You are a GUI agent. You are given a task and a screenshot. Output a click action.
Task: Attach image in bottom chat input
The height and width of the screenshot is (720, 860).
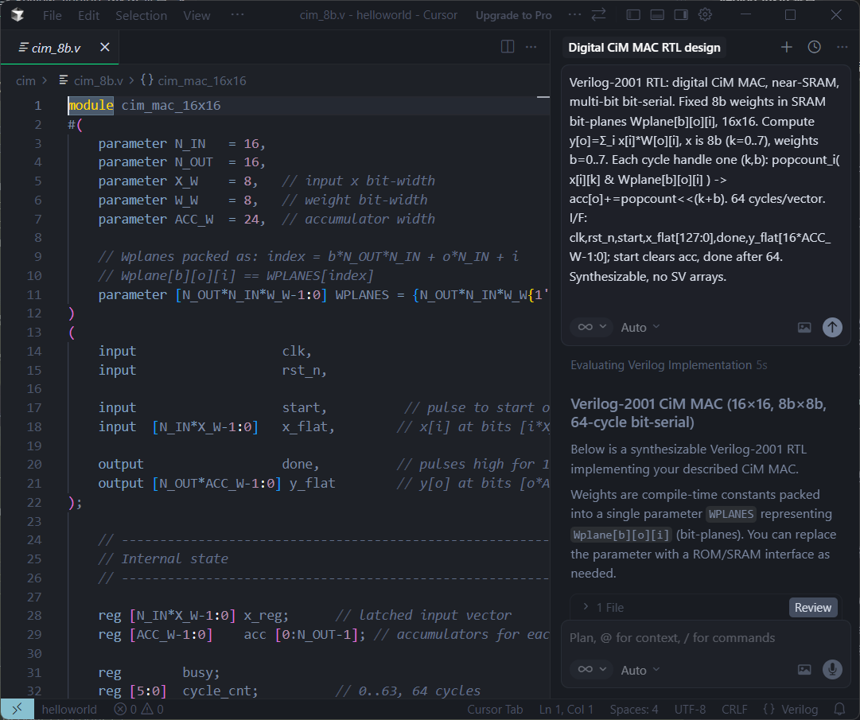804,669
